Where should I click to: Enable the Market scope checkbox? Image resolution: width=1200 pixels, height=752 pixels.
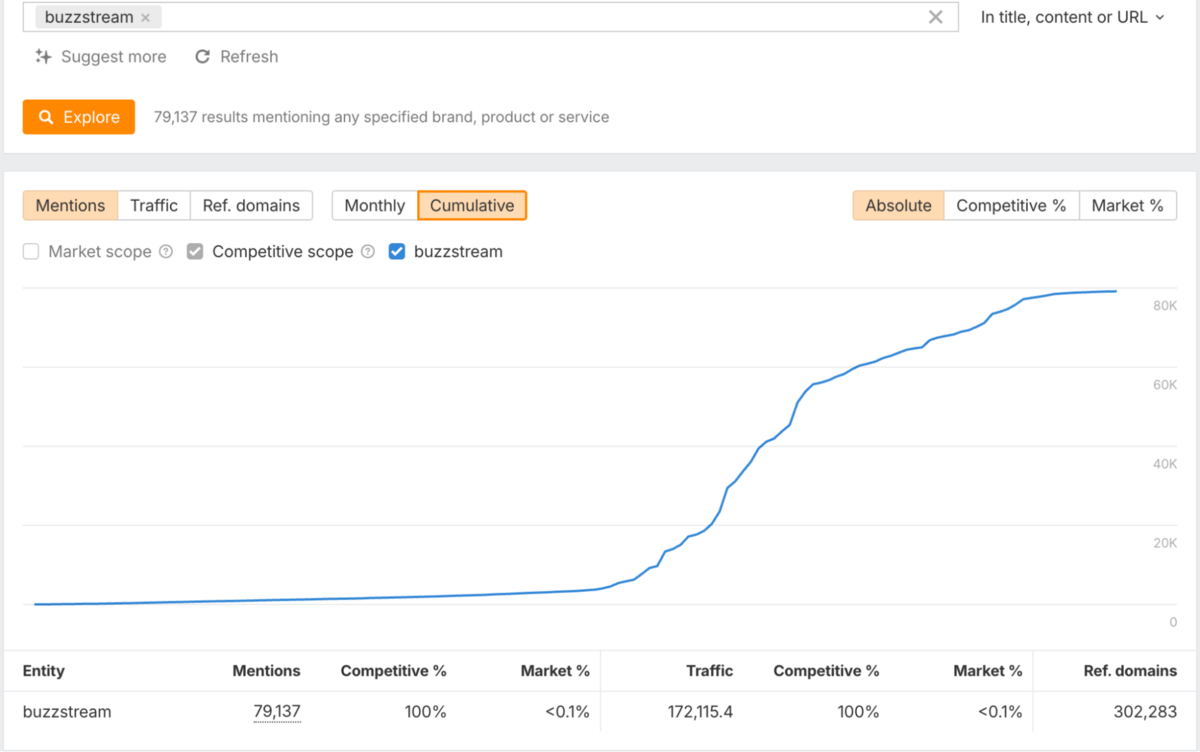pyautogui.click(x=32, y=252)
